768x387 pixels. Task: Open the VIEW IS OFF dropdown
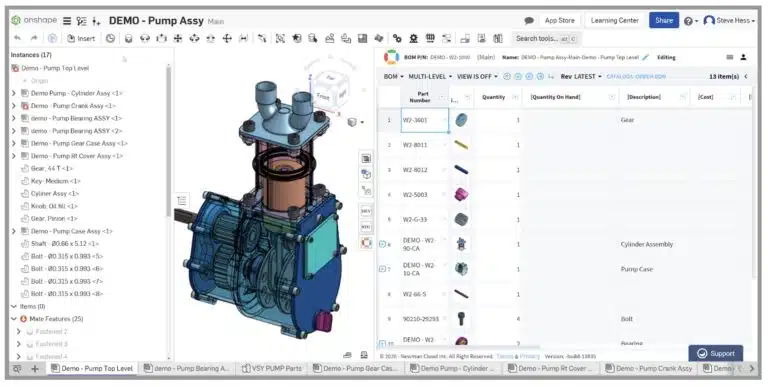[x=477, y=76]
